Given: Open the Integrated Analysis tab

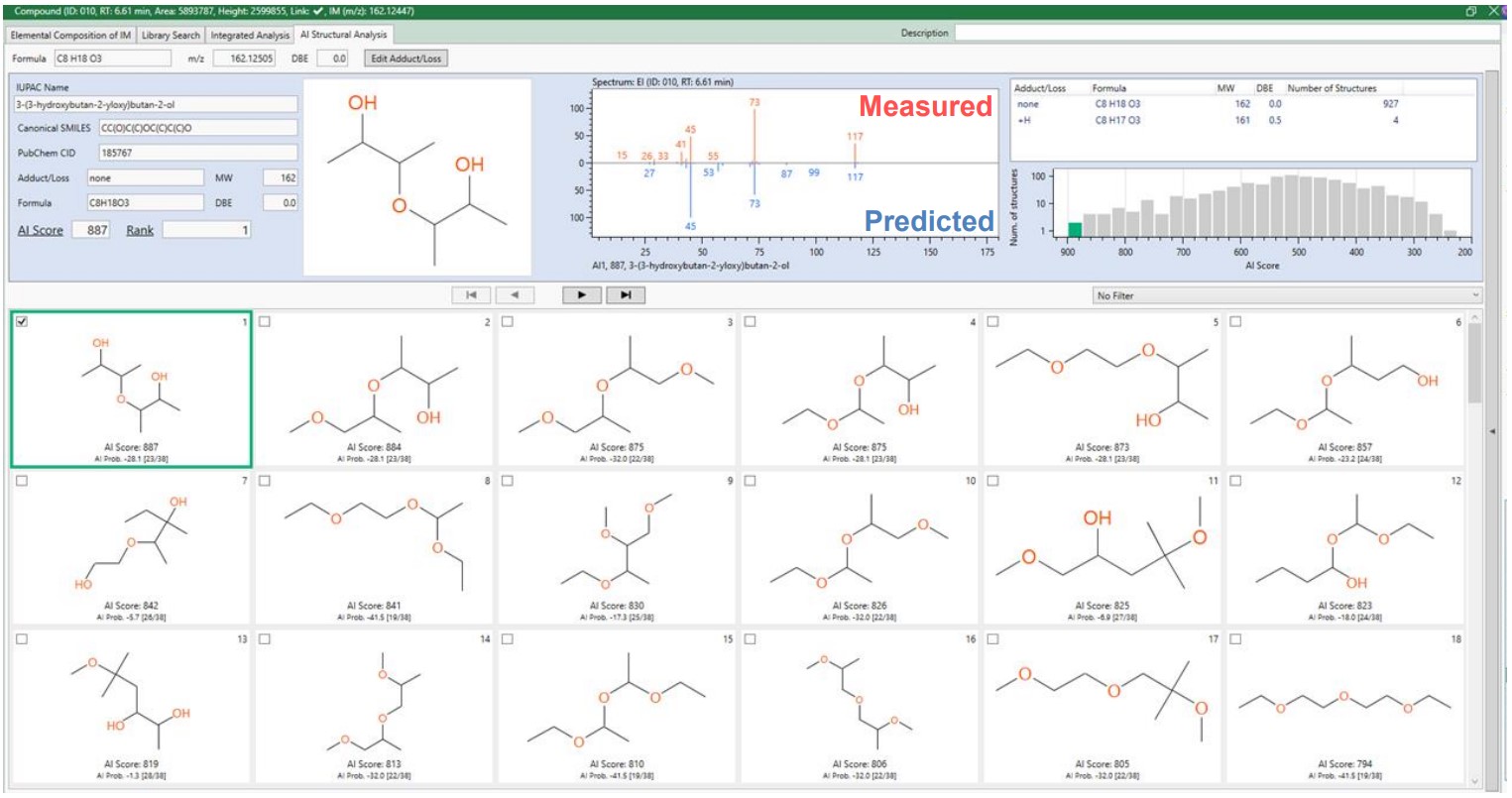Looking at the screenshot, I should [250, 35].
